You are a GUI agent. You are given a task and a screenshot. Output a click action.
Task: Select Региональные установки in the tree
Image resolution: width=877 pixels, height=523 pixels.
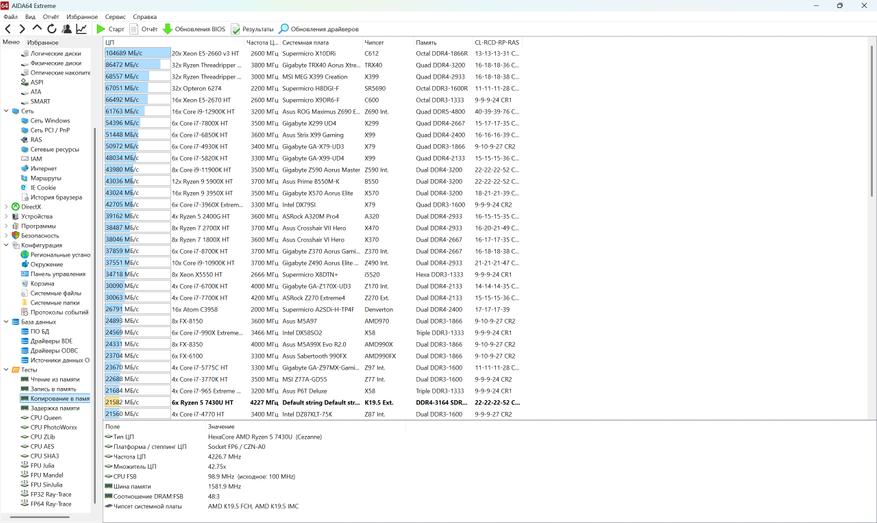[55, 255]
